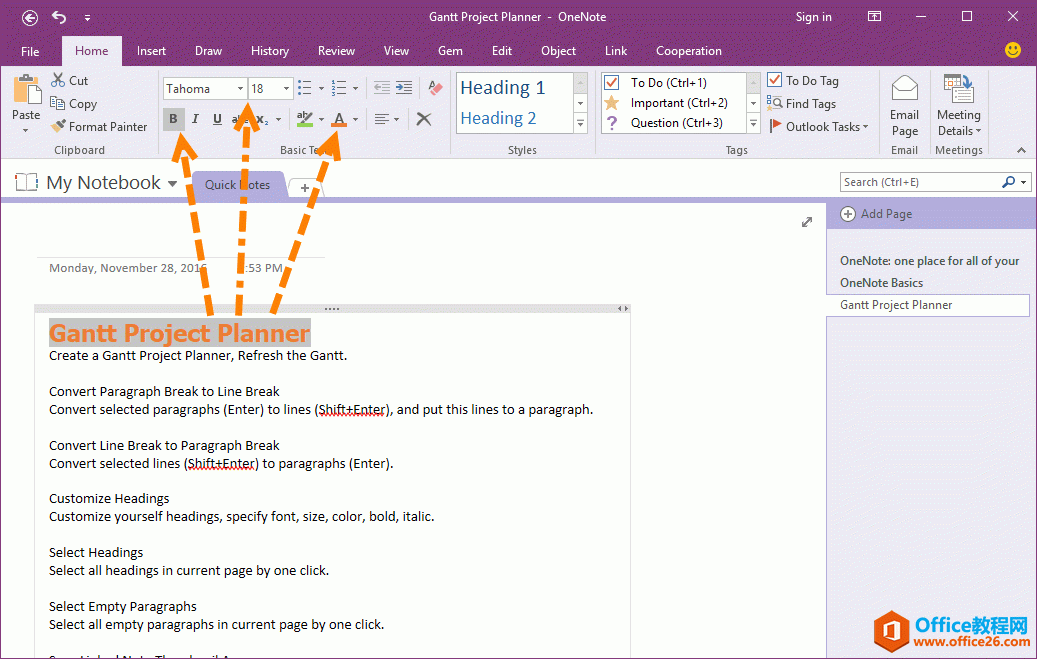Viewport: 1037px width, 659px height.
Task: Open the font size dropdown
Action: tap(286, 89)
